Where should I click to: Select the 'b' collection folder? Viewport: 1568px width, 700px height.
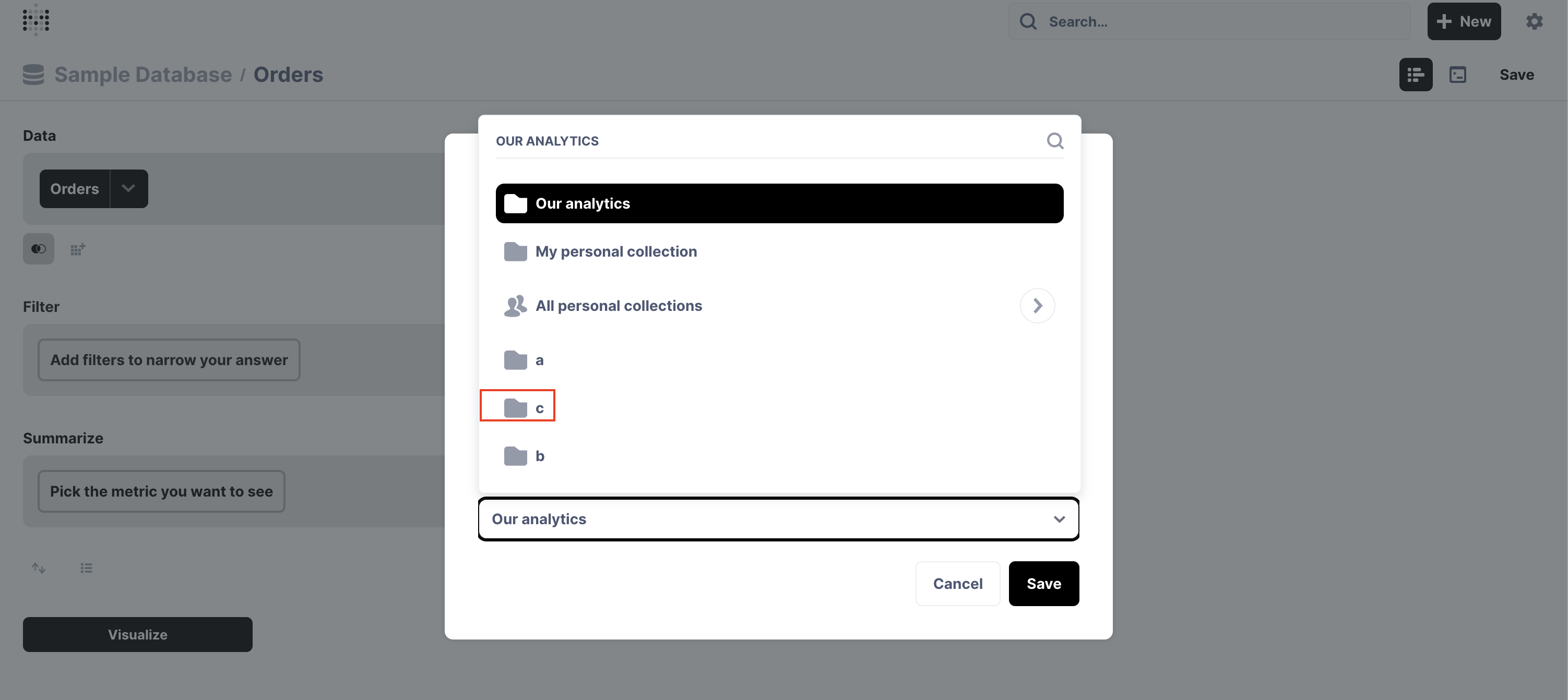539,455
